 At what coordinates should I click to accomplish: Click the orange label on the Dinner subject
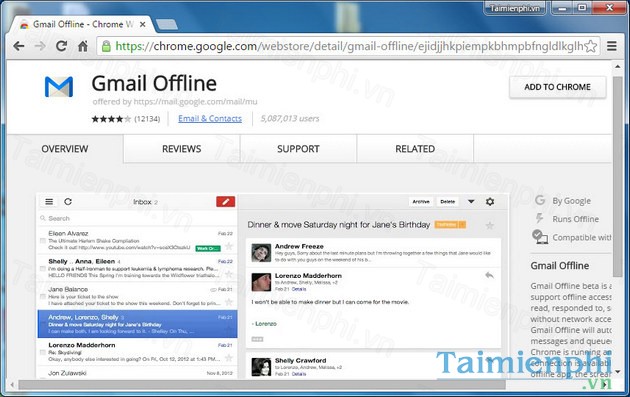tap(450, 225)
